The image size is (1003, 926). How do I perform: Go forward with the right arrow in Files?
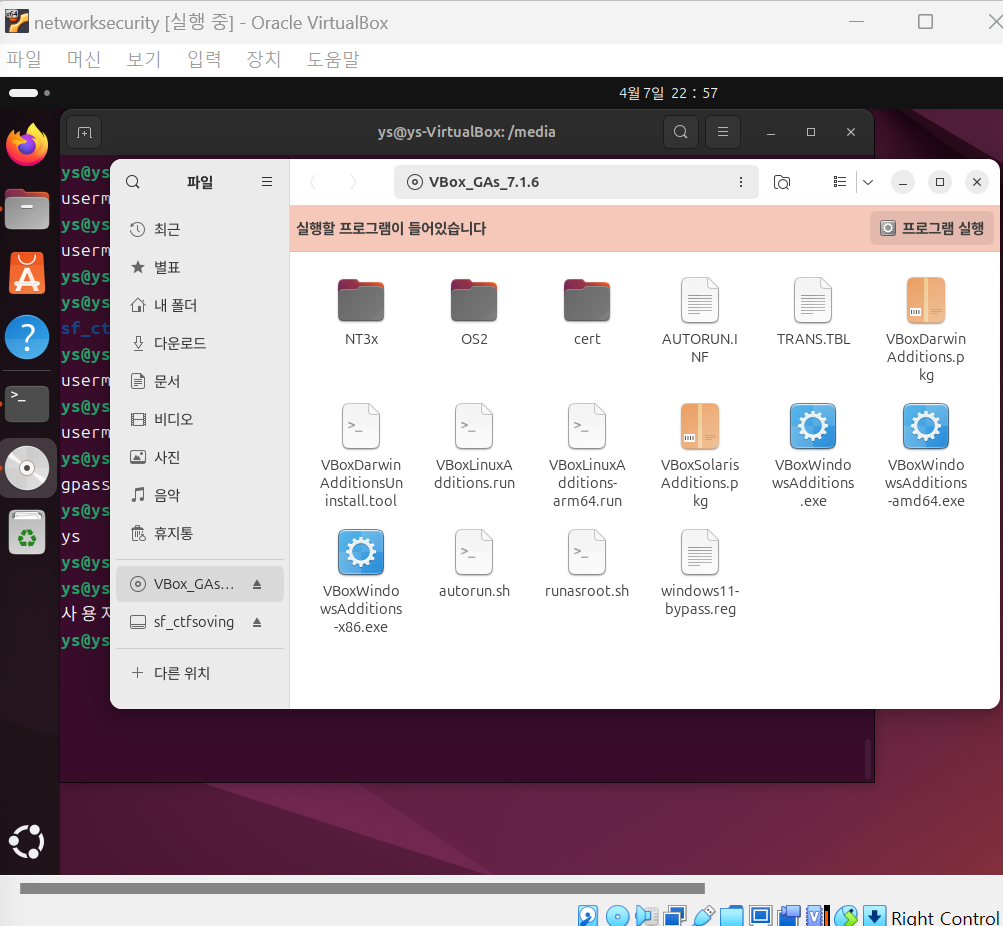coord(352,182)
